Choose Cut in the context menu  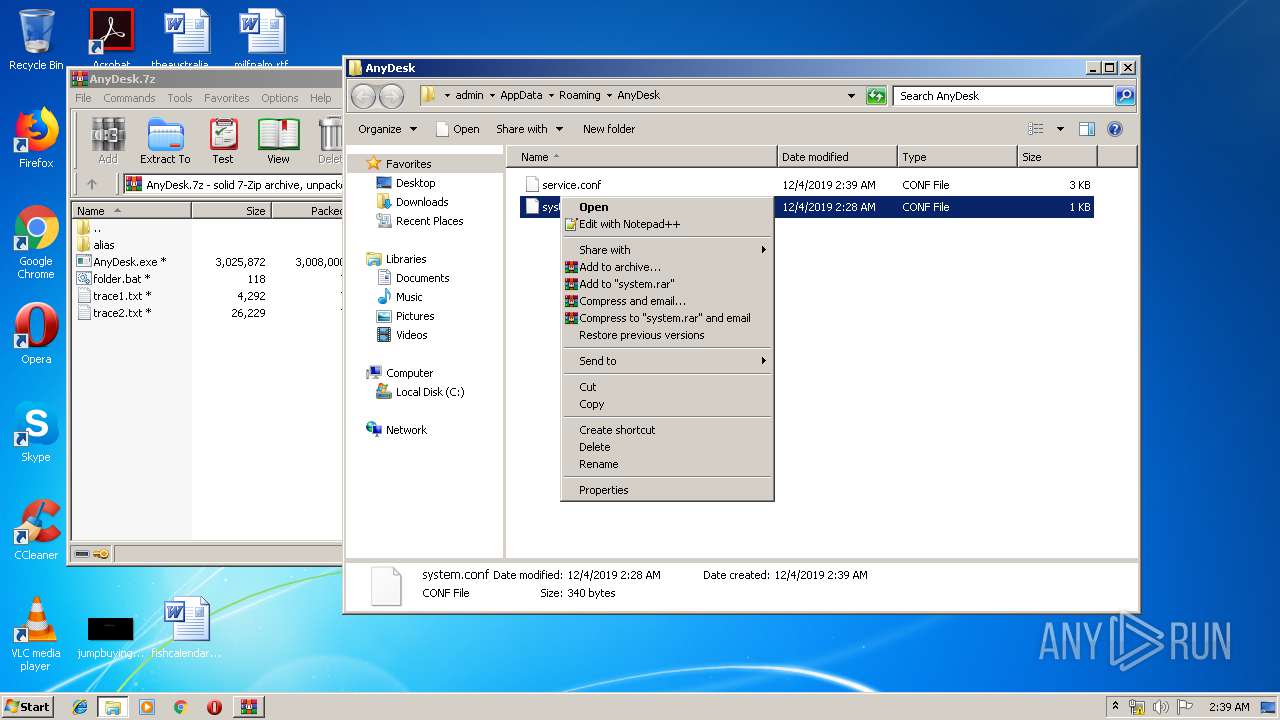[667, 387]
